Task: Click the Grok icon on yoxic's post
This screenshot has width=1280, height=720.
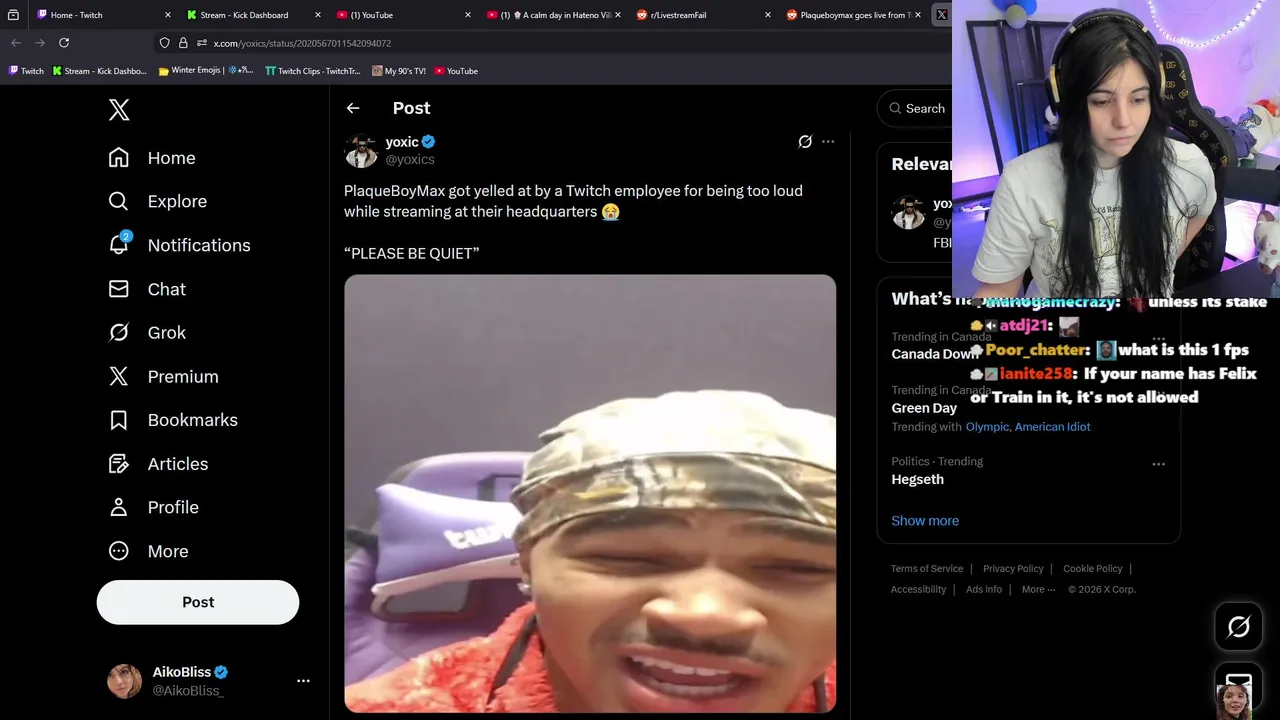Action: pos(805,142)
